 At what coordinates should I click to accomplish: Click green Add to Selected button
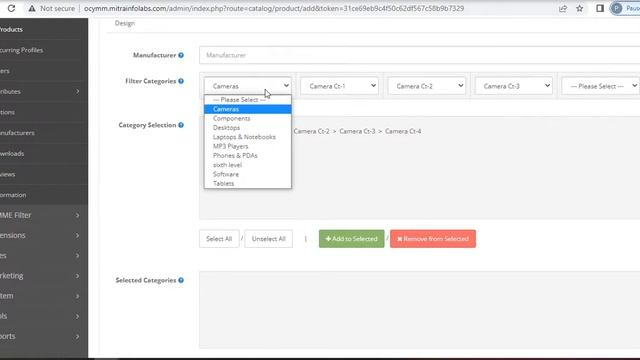point(351,239)
